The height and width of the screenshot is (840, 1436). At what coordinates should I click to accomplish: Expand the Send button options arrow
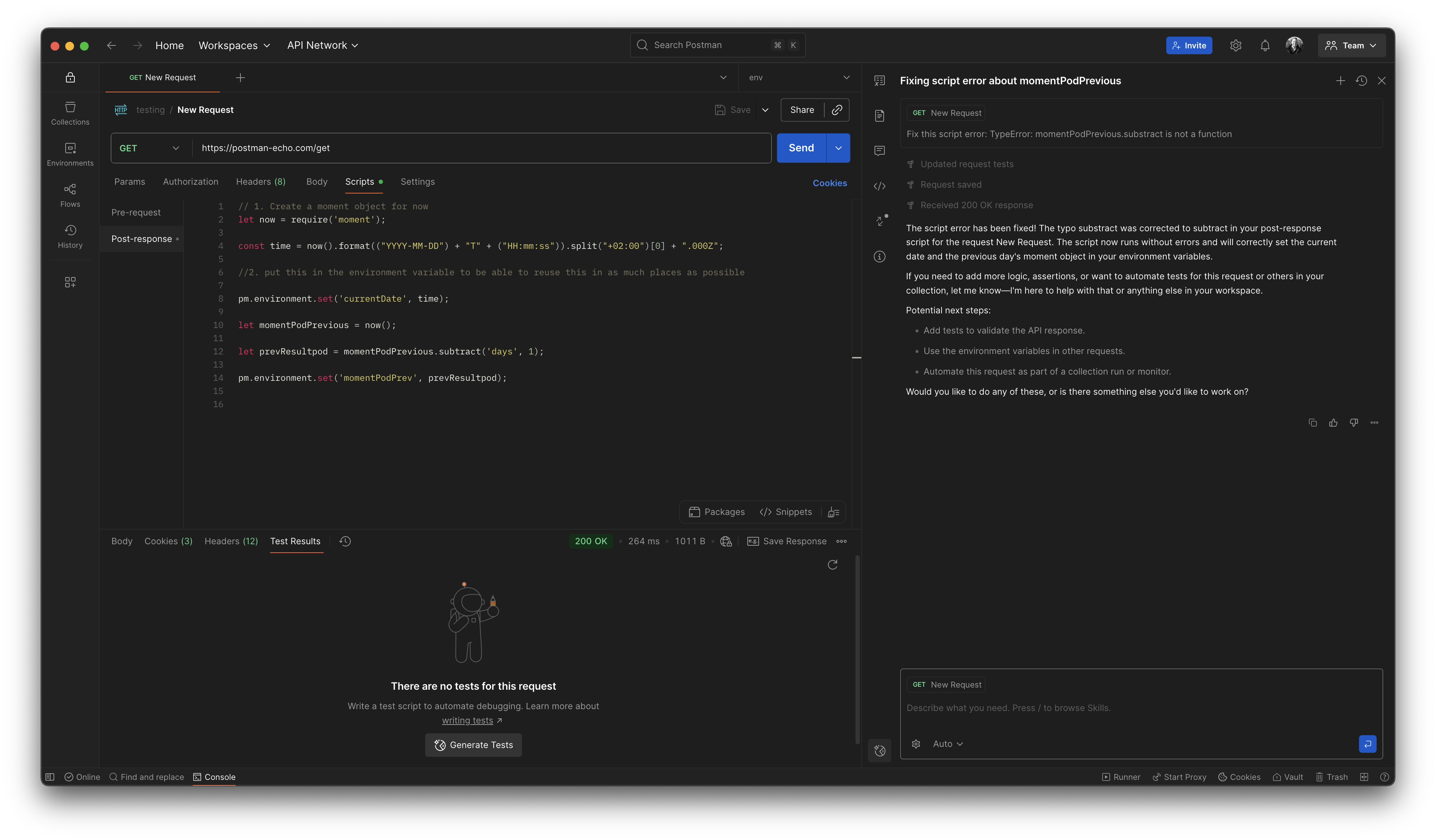tap(838, 148)
